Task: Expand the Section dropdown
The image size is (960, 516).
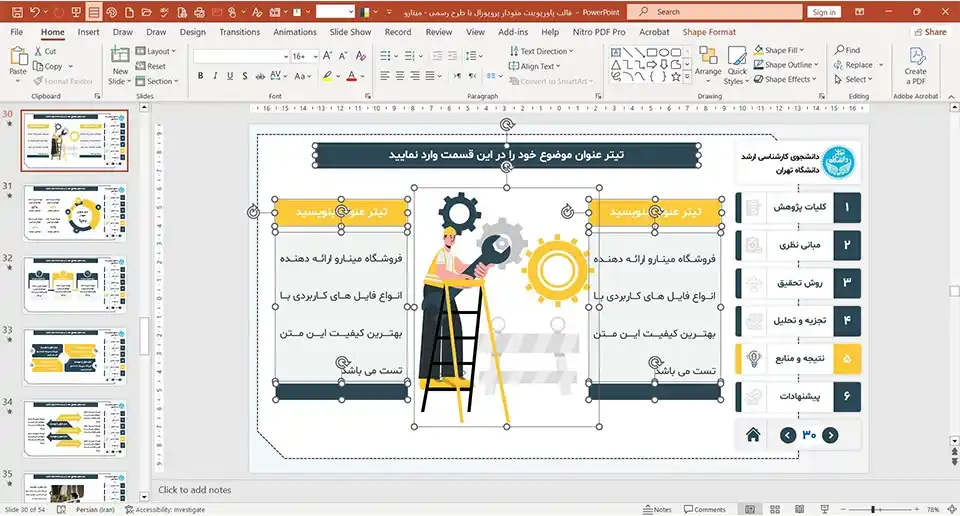Action: click(157, 81)
